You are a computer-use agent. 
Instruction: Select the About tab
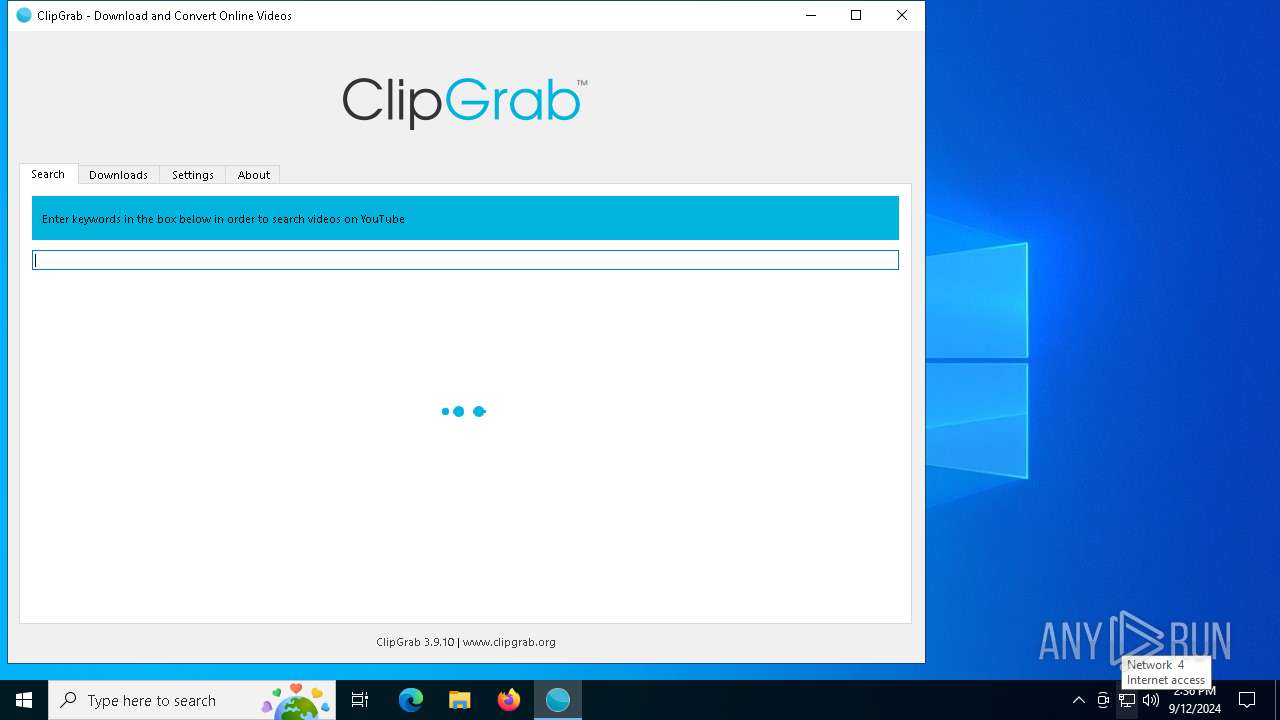tap(253, 175)
